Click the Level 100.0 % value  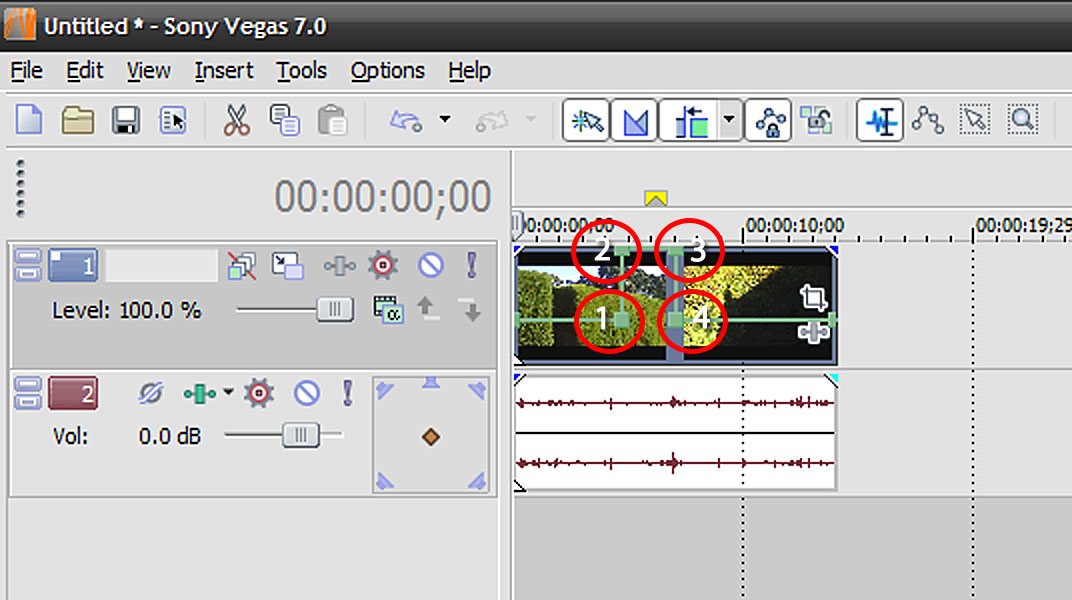[x=160, y=311]
